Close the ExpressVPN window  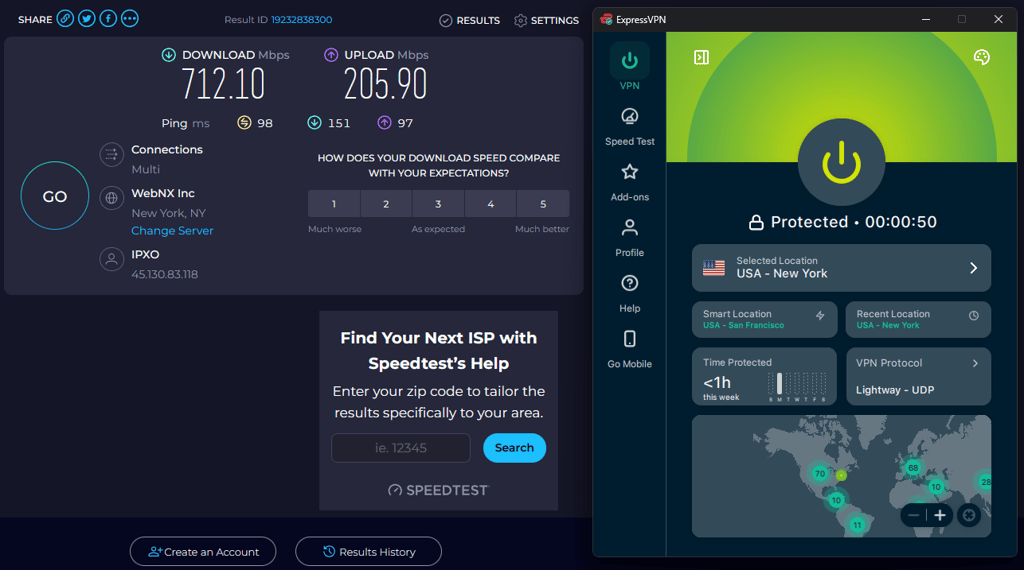coord(998,20)
